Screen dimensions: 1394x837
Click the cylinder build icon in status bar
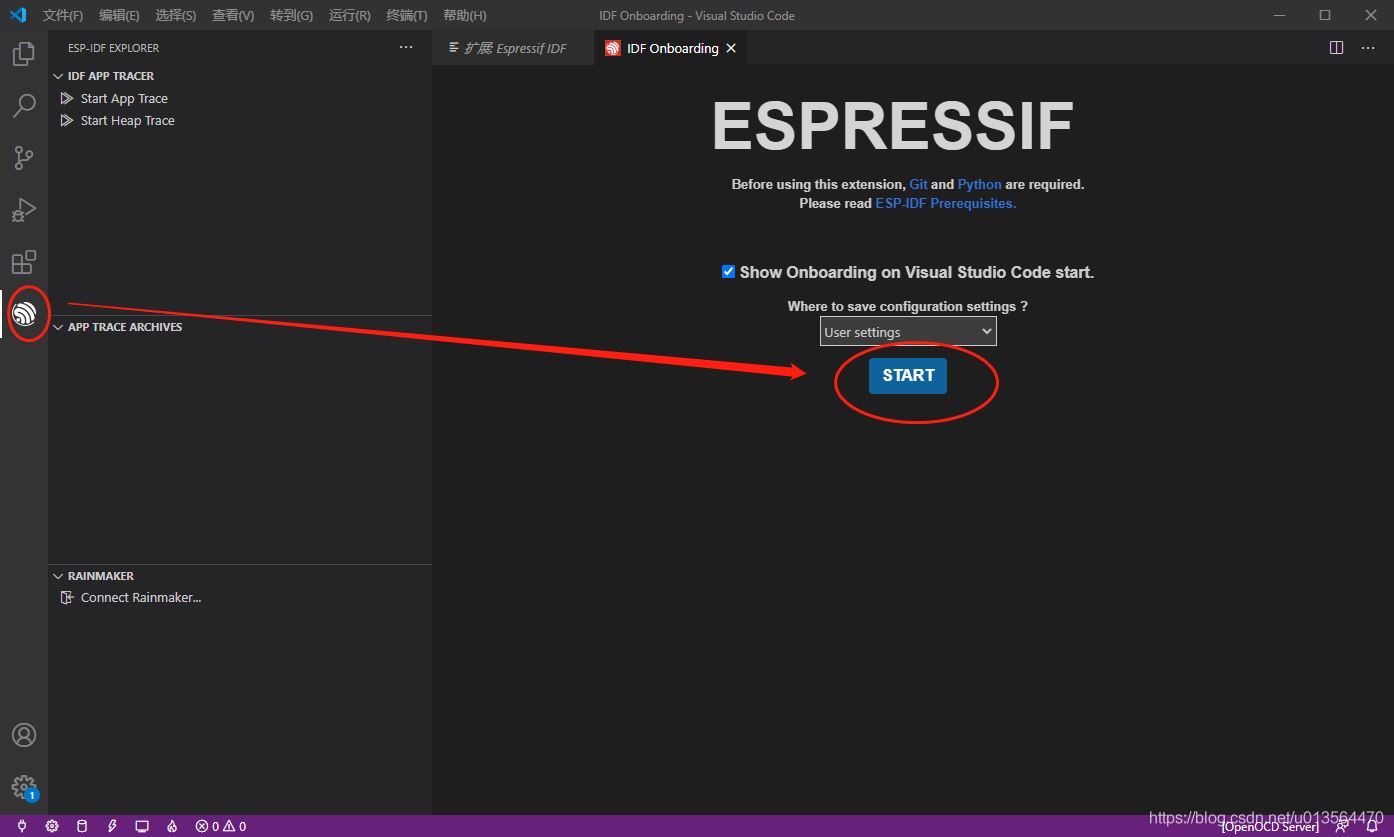(x=82, y=826)
